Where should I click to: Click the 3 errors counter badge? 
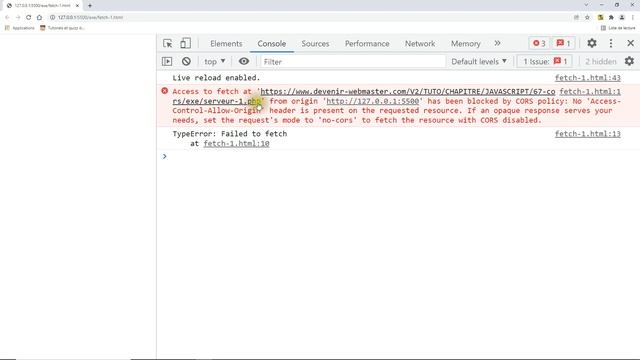click(x=539, y=43)
